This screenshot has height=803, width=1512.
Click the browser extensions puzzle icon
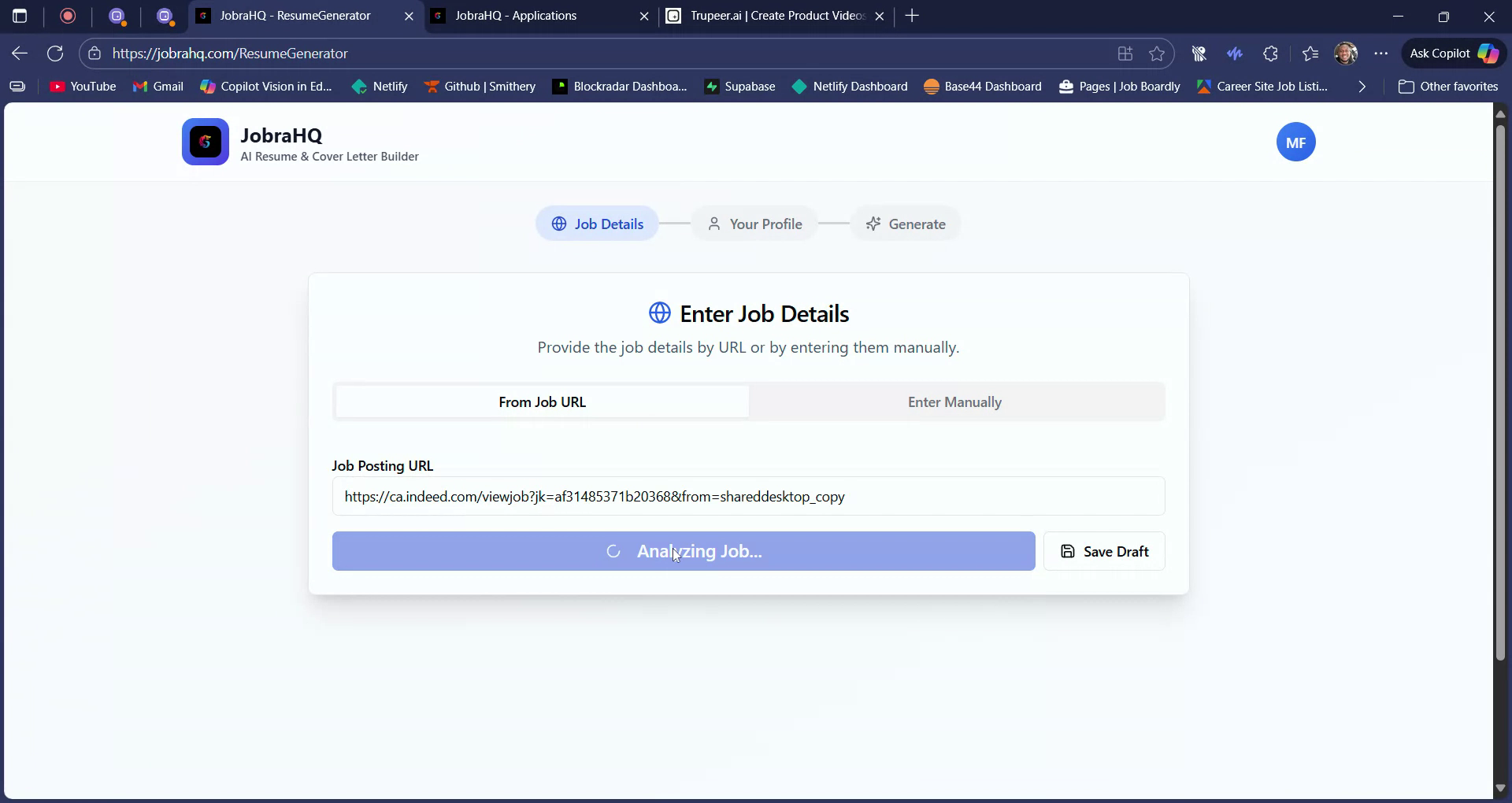click(1271, 53)
